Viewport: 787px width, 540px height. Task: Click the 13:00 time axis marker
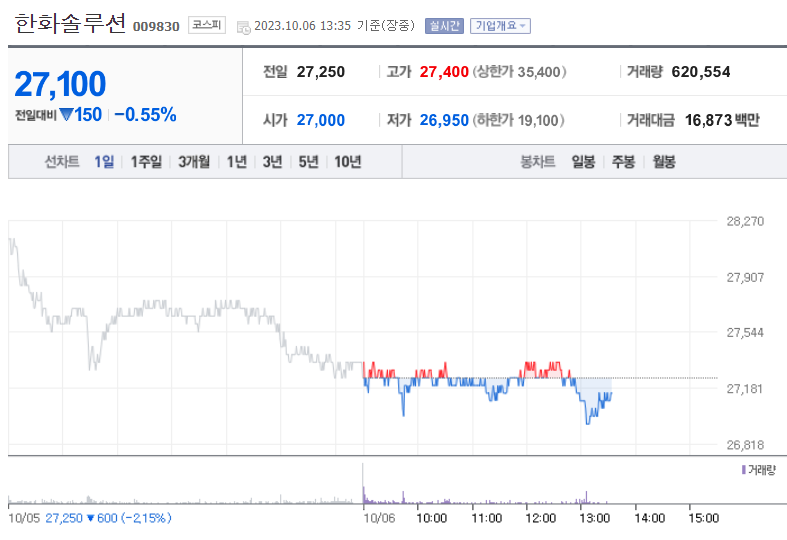pos(595,518)
